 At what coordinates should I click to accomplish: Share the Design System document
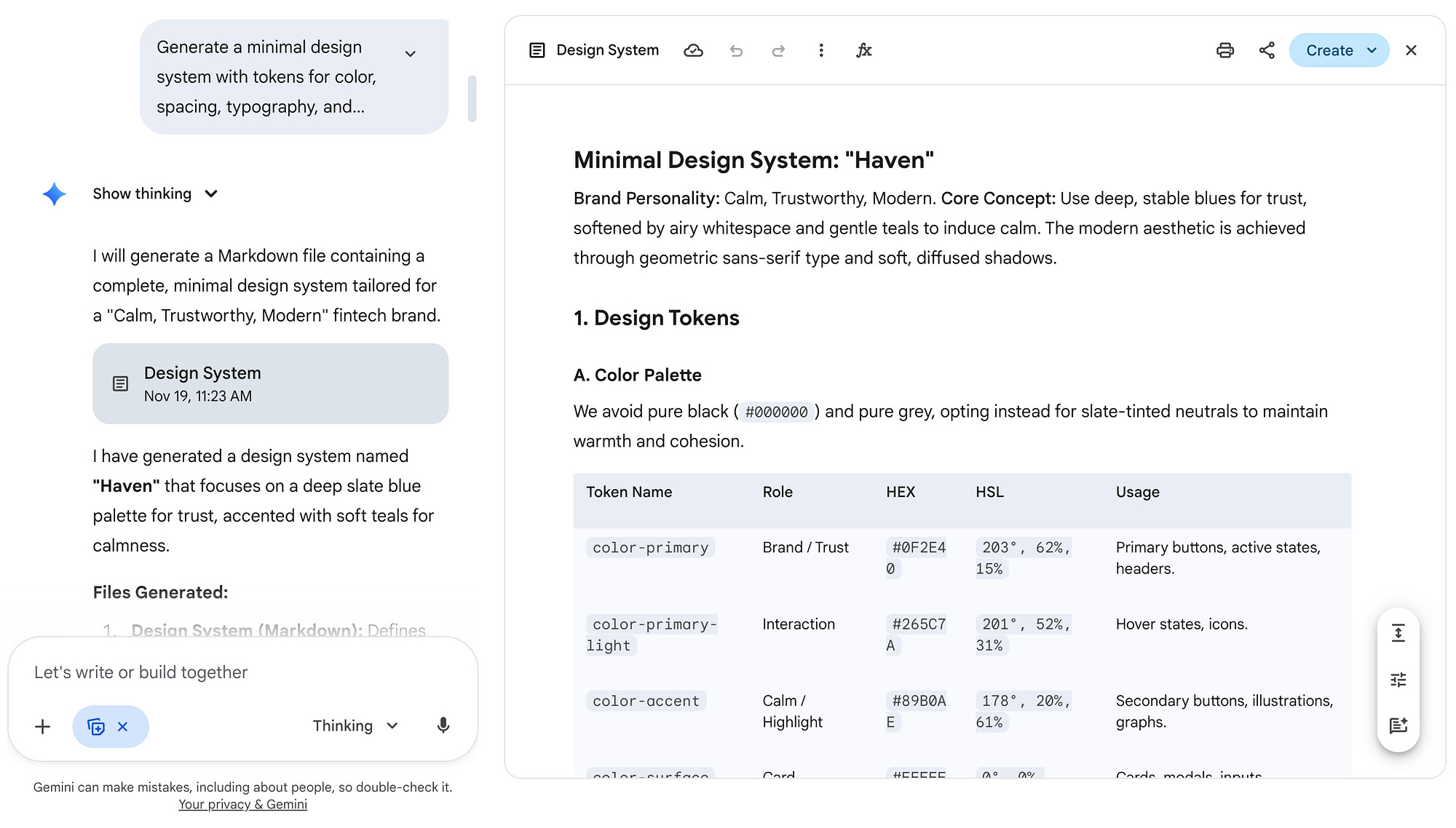(1267, 50)
